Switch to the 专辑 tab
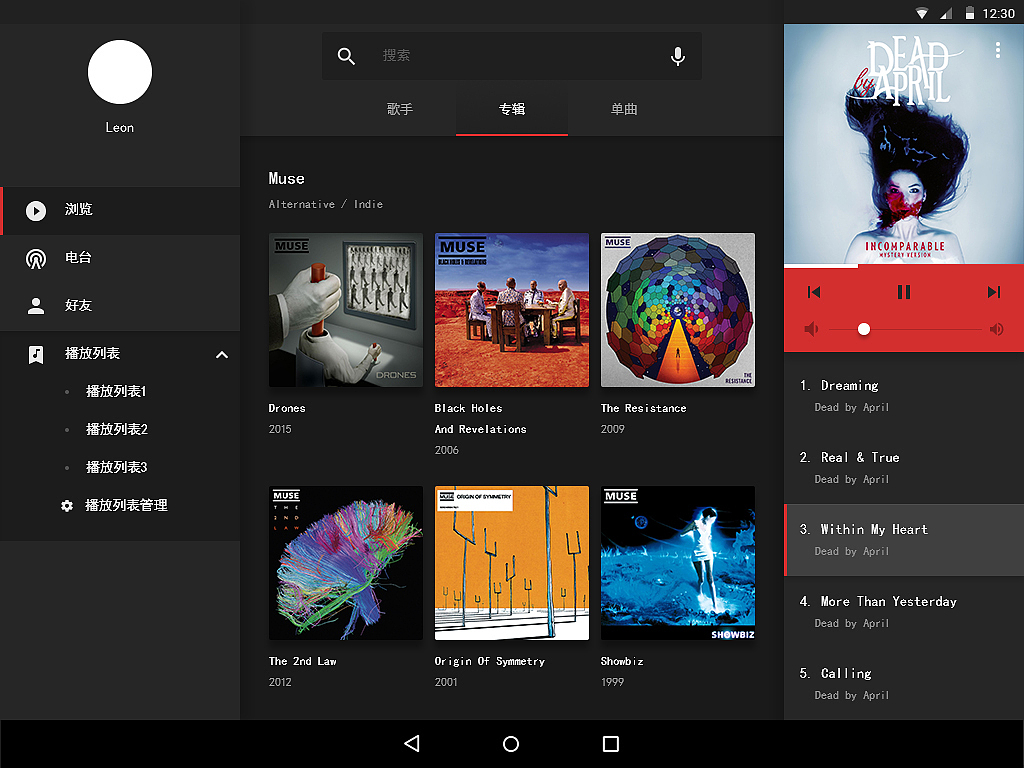 [x=511, y=109]
